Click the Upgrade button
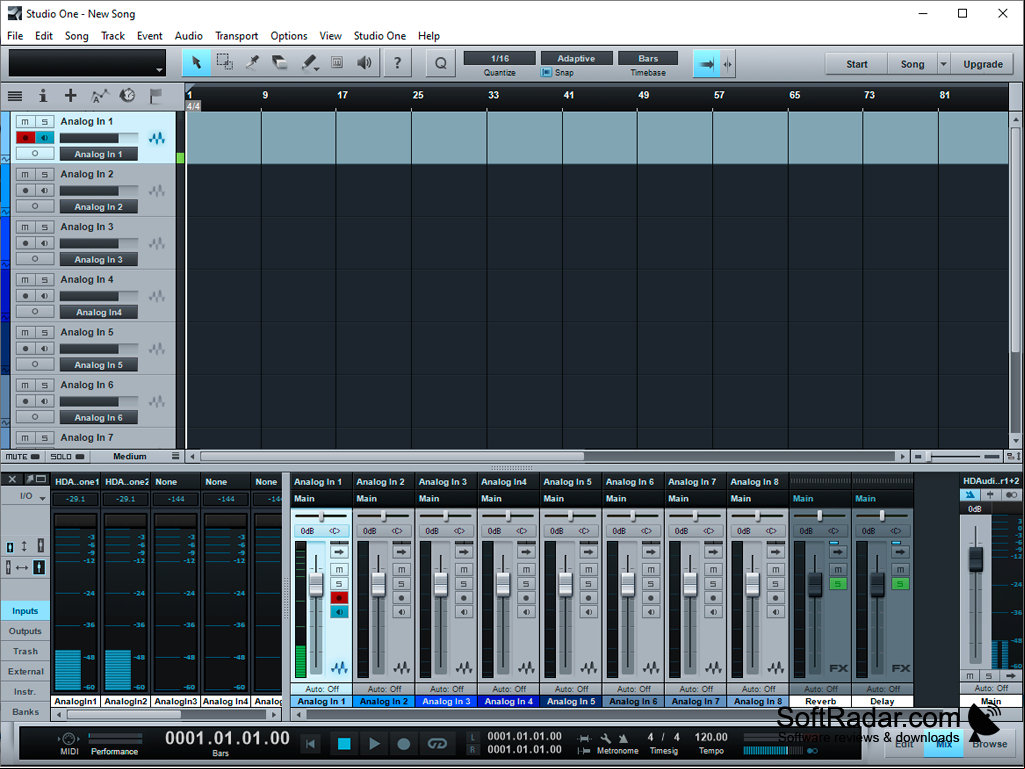This screenshot has height=769, width=1025. 983,64
